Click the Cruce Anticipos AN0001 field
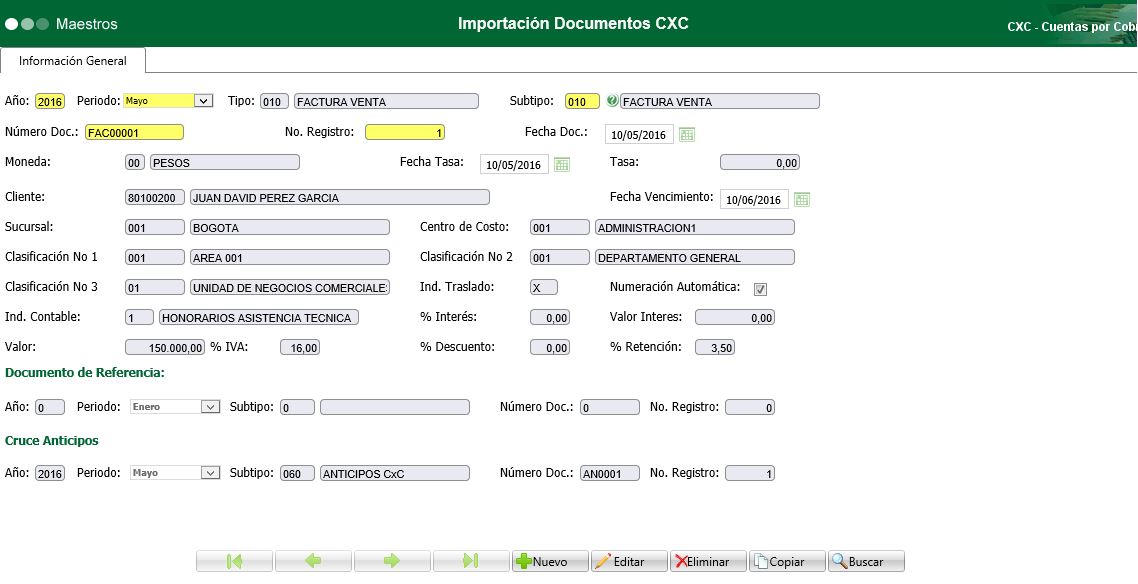The image size is (1138, 584). (610, 474)
